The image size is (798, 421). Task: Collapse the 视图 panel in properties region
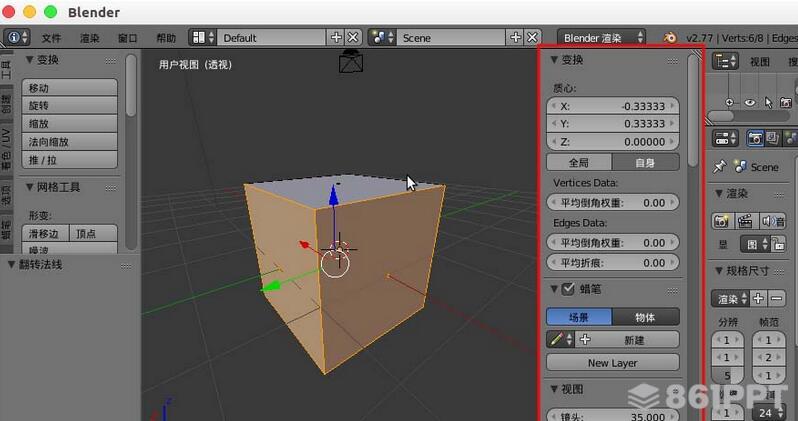point(554,389)
